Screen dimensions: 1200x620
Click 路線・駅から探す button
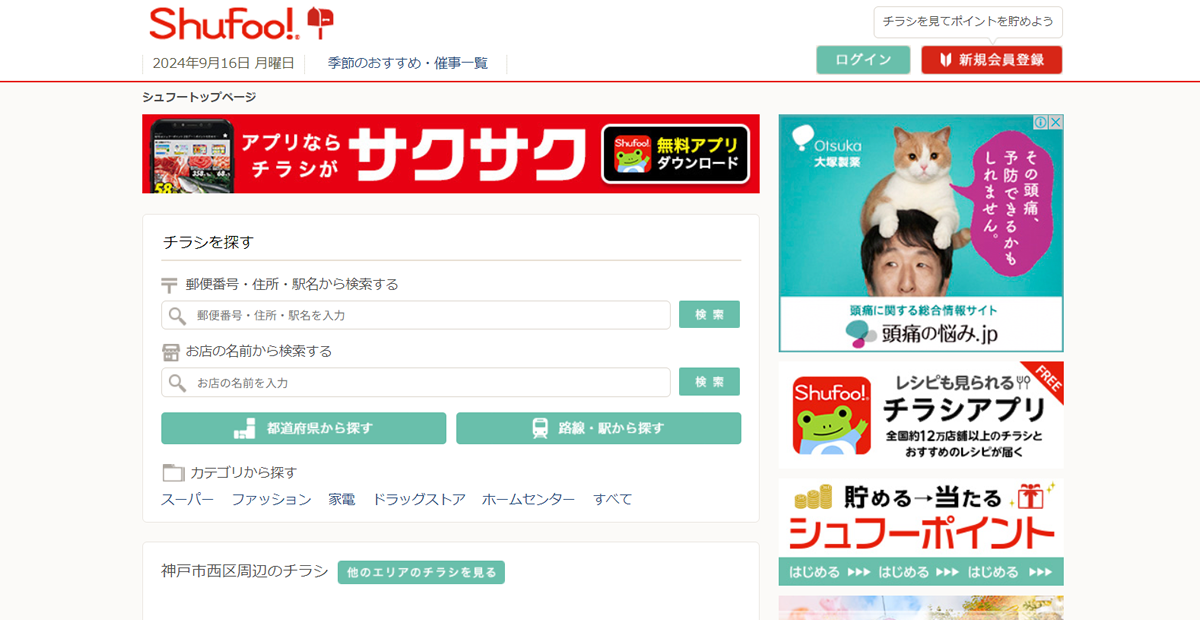click(598, 428)
